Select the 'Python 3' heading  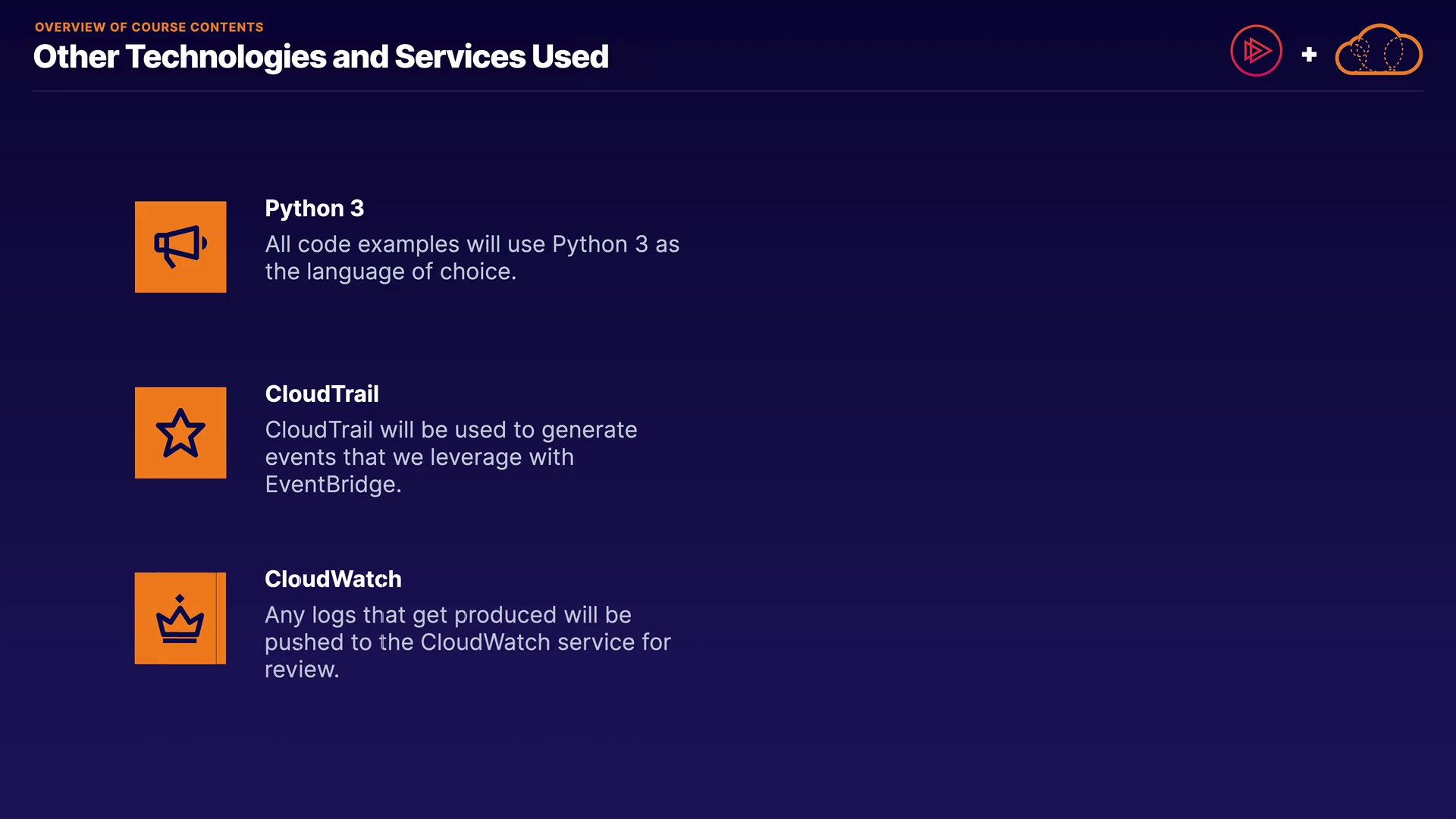(x=314, y=209)
